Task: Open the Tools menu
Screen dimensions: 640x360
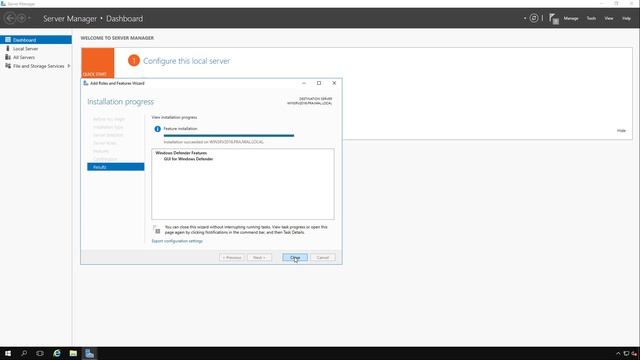Action: (x=591, y=18)
